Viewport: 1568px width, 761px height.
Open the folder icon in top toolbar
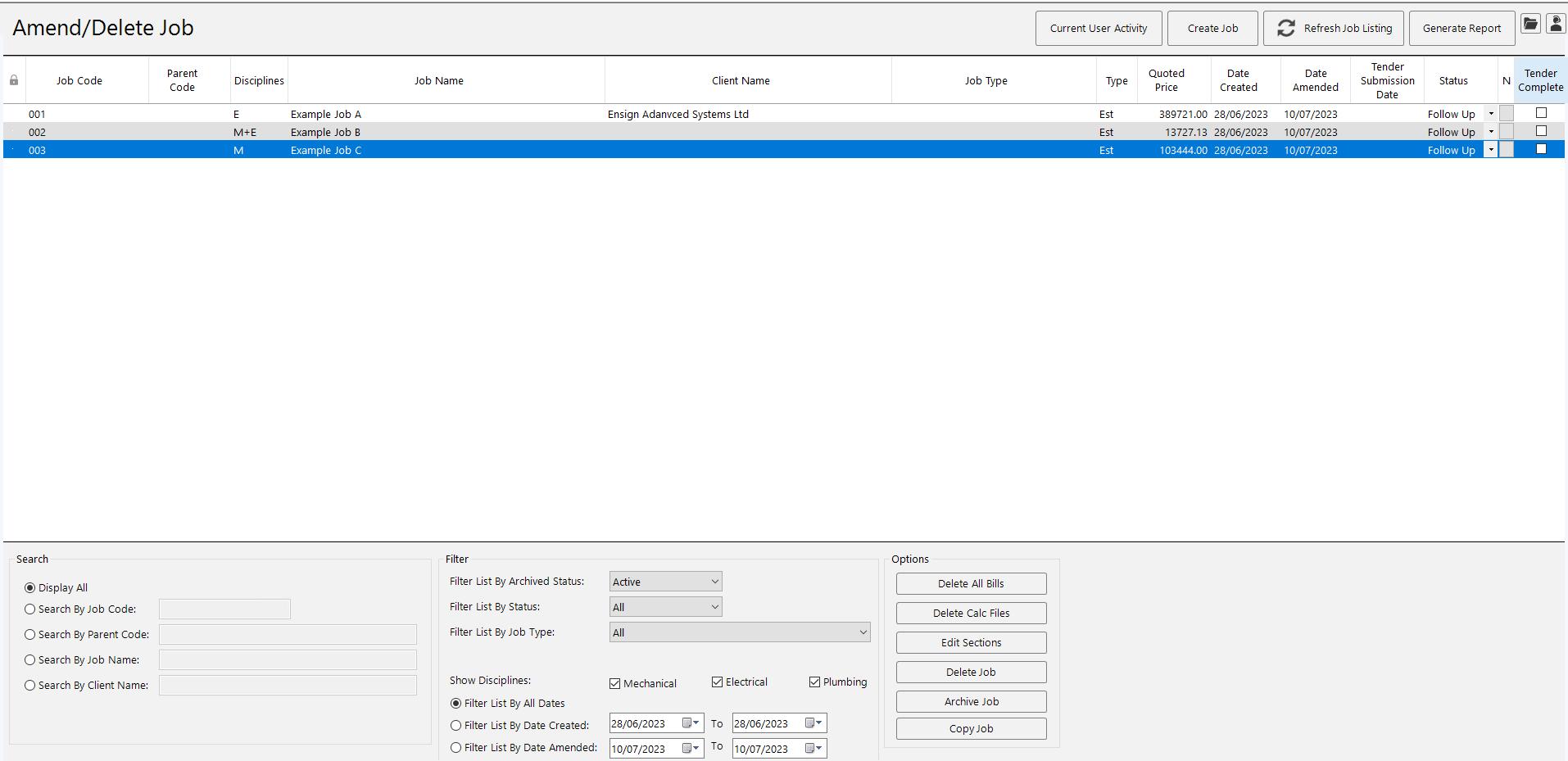pyautogui.click(x=1530, y=24)
